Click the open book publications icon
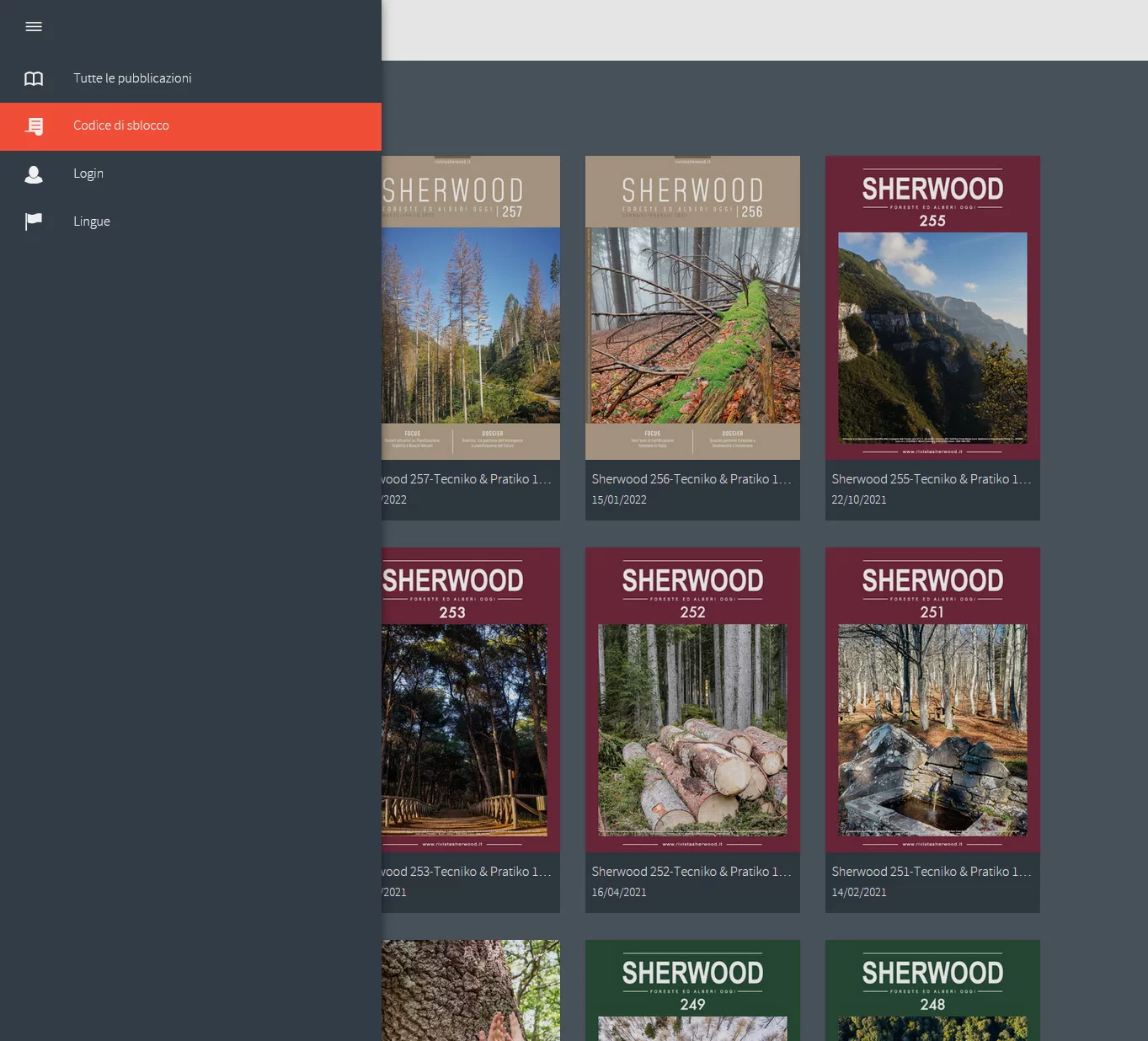 34,78
